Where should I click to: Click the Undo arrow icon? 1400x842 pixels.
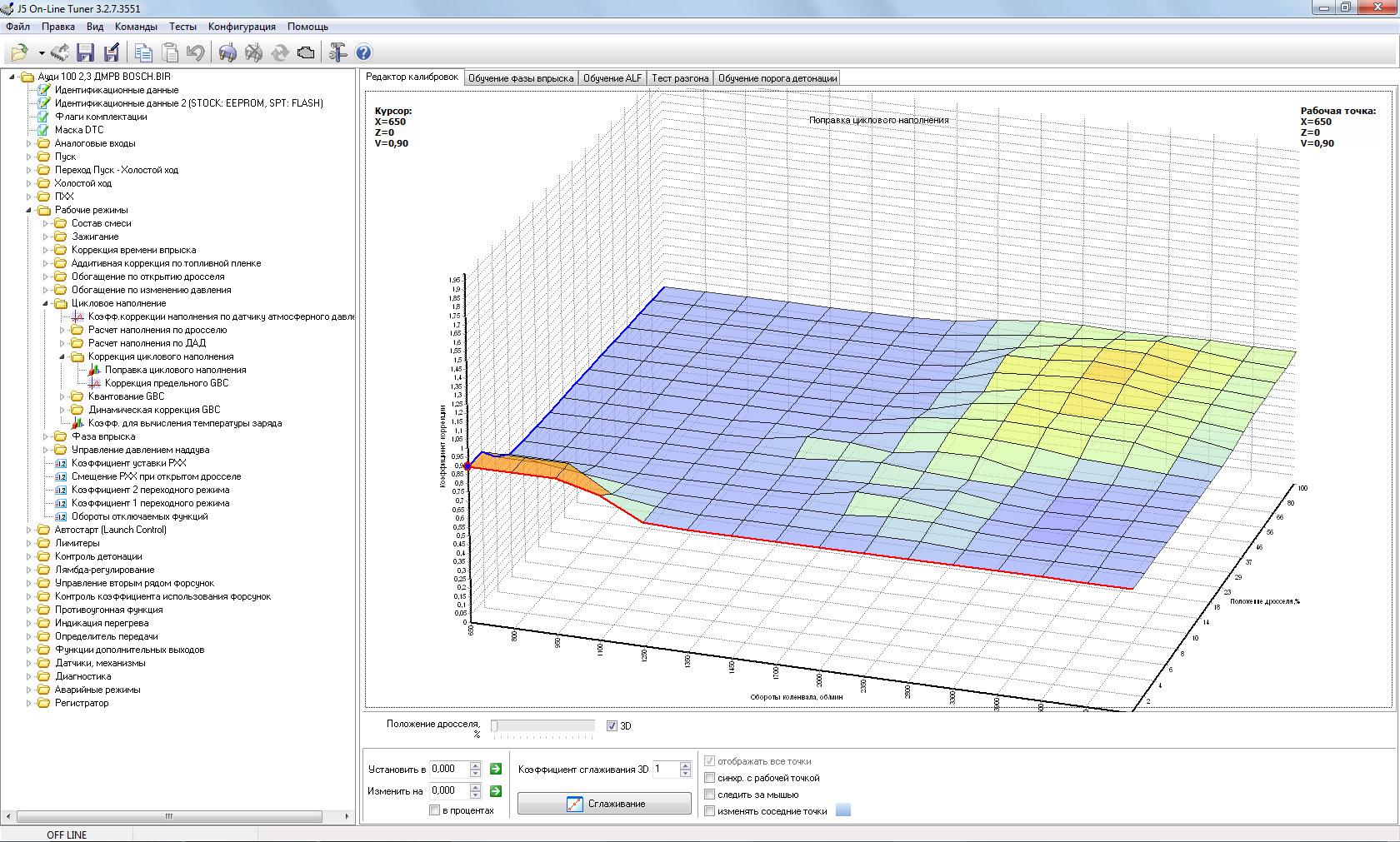[195, 53]
